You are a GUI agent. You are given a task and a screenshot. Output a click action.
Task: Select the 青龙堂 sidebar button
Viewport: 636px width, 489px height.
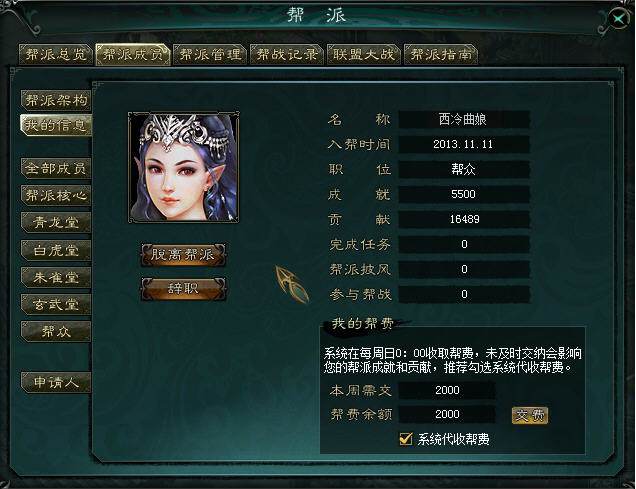pos(56,223)
